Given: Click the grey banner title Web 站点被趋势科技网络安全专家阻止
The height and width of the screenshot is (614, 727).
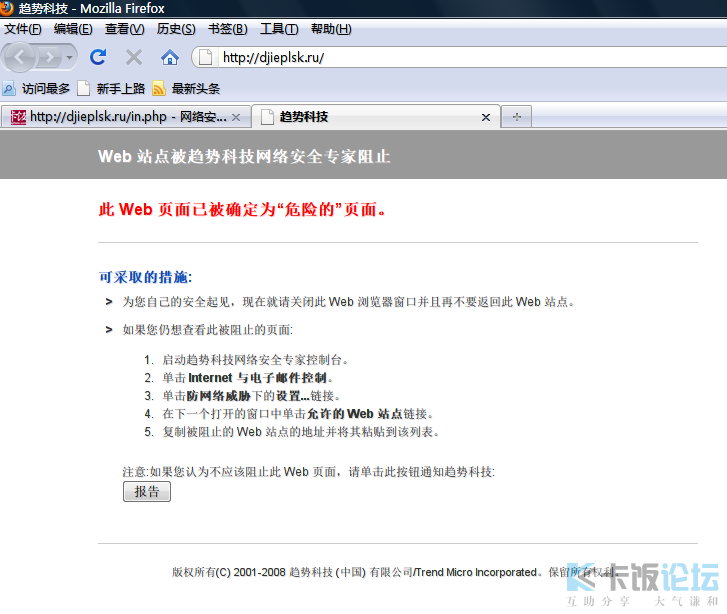Looking at the screenshot, I should click(x=244, y=157).
